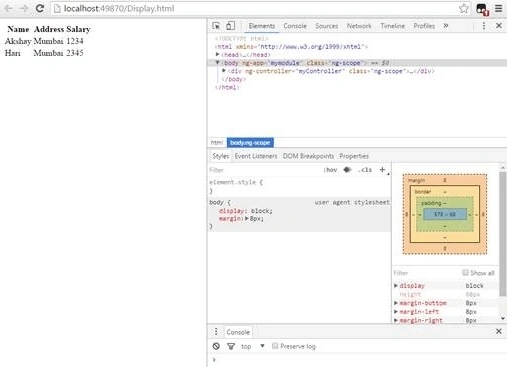Open the Properties sub-tab
The height and width of the screenshot is (367, 507).
point(354,156)
